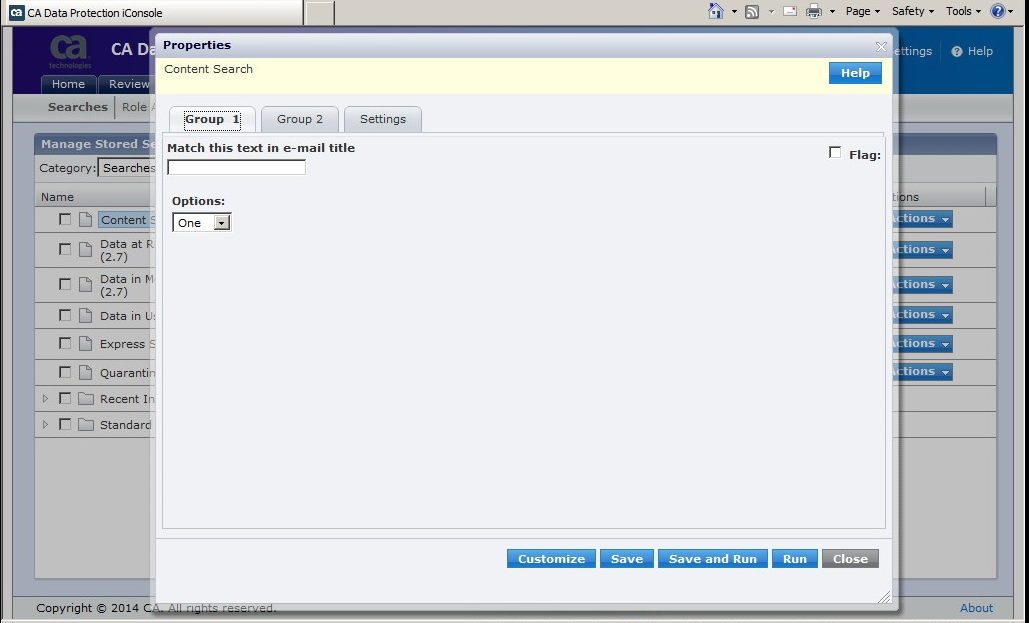This screenshot has height=623, width=1029.
Task: Click the Read mail icon
Action: [790, 11]
